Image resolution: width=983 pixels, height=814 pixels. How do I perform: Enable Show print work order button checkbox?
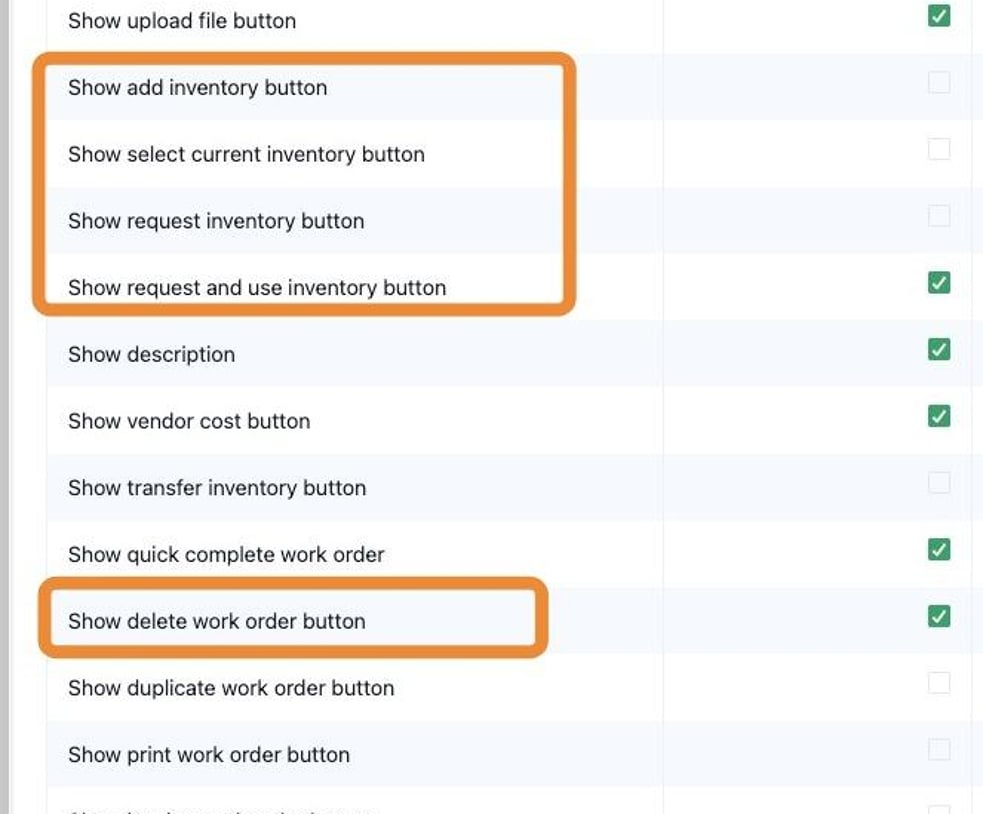pos(938,749)
